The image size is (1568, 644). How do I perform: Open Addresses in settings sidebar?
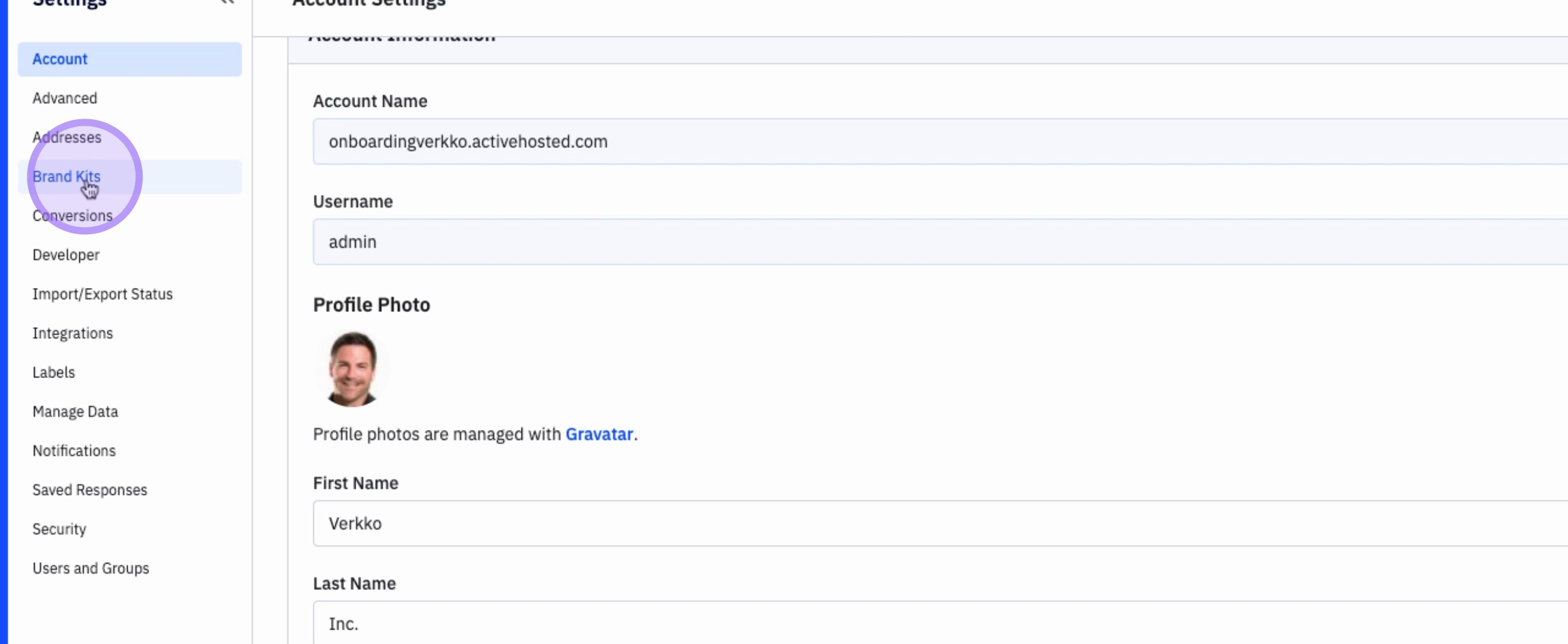[x=67, y=137]
